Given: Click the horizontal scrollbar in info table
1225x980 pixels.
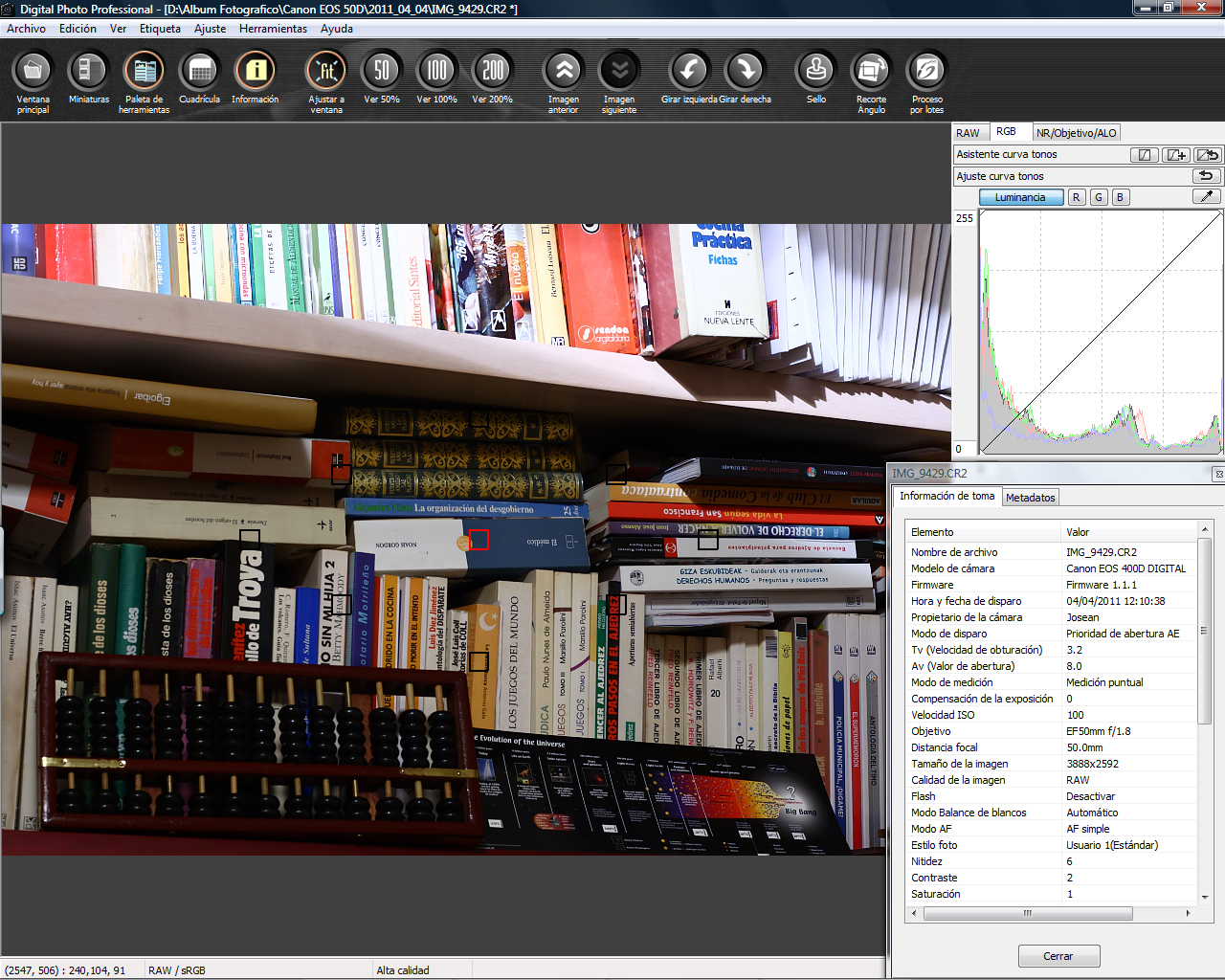Looking at the screenshot, I should (1028, 914).
